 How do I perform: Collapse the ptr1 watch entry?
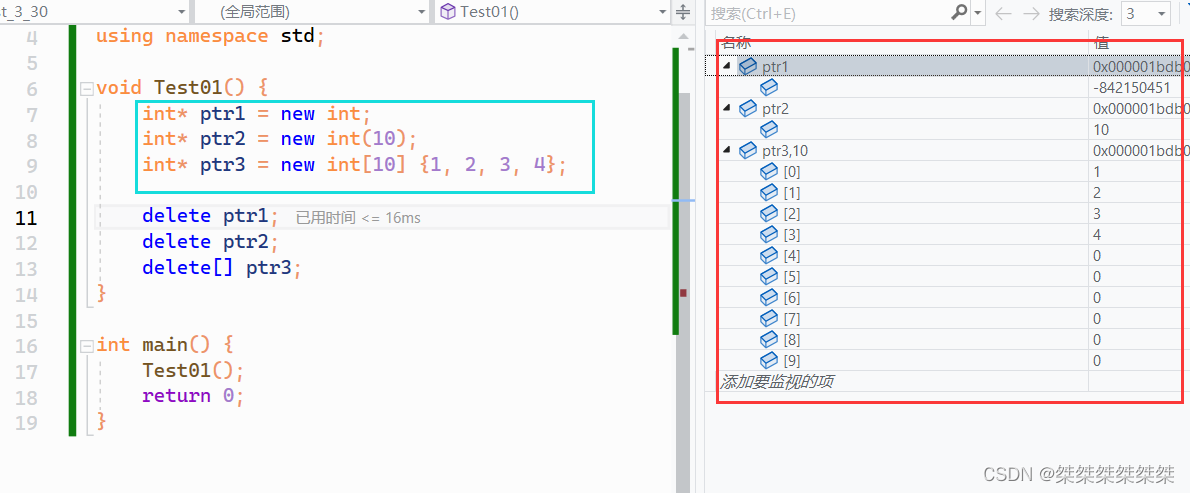[x=727, y=67]
